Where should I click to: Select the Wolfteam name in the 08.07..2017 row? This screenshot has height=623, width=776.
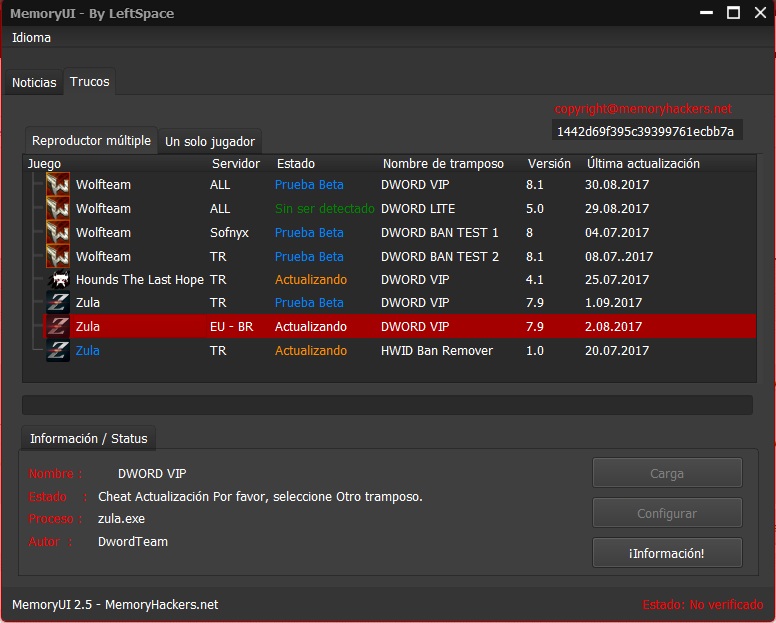pyautogui.click(x=103, y=256)
